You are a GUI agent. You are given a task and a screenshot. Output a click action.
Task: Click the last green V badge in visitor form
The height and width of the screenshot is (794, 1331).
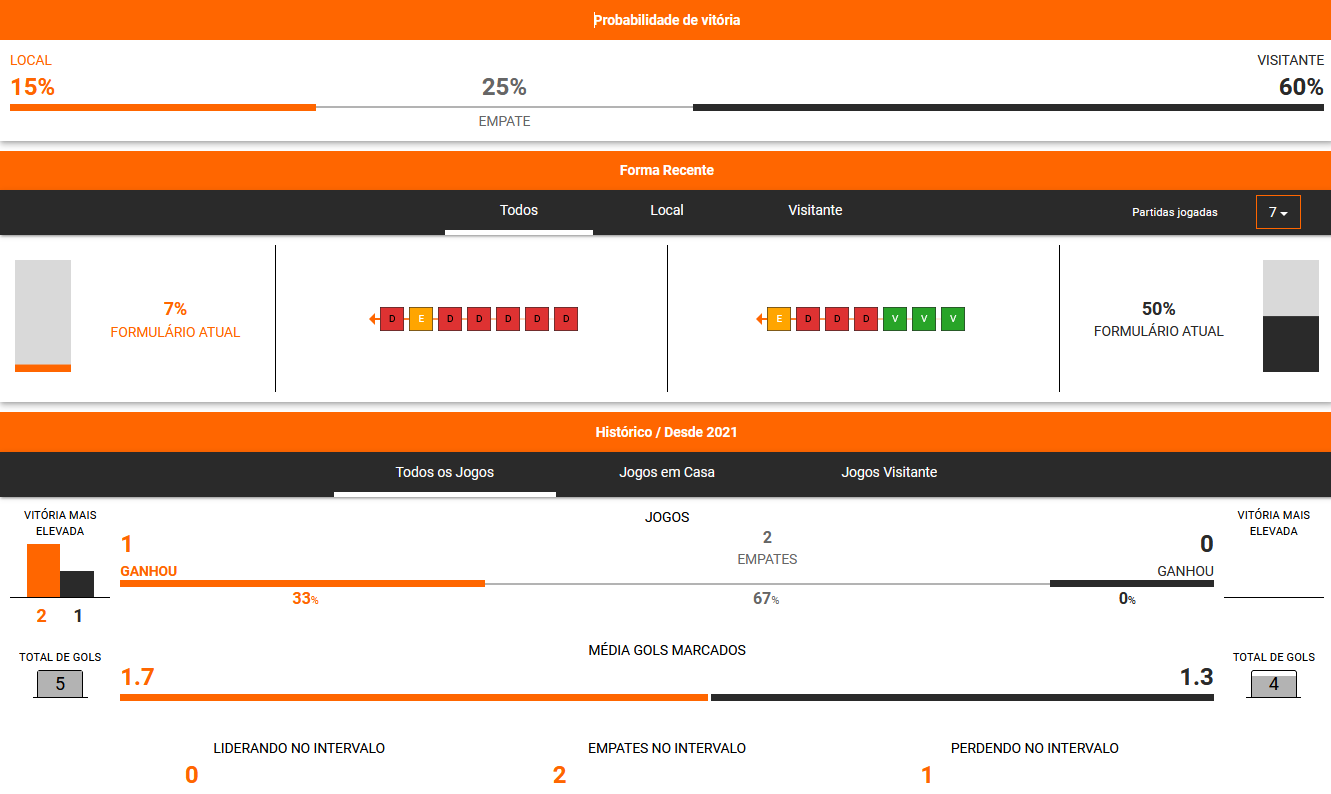953,319
